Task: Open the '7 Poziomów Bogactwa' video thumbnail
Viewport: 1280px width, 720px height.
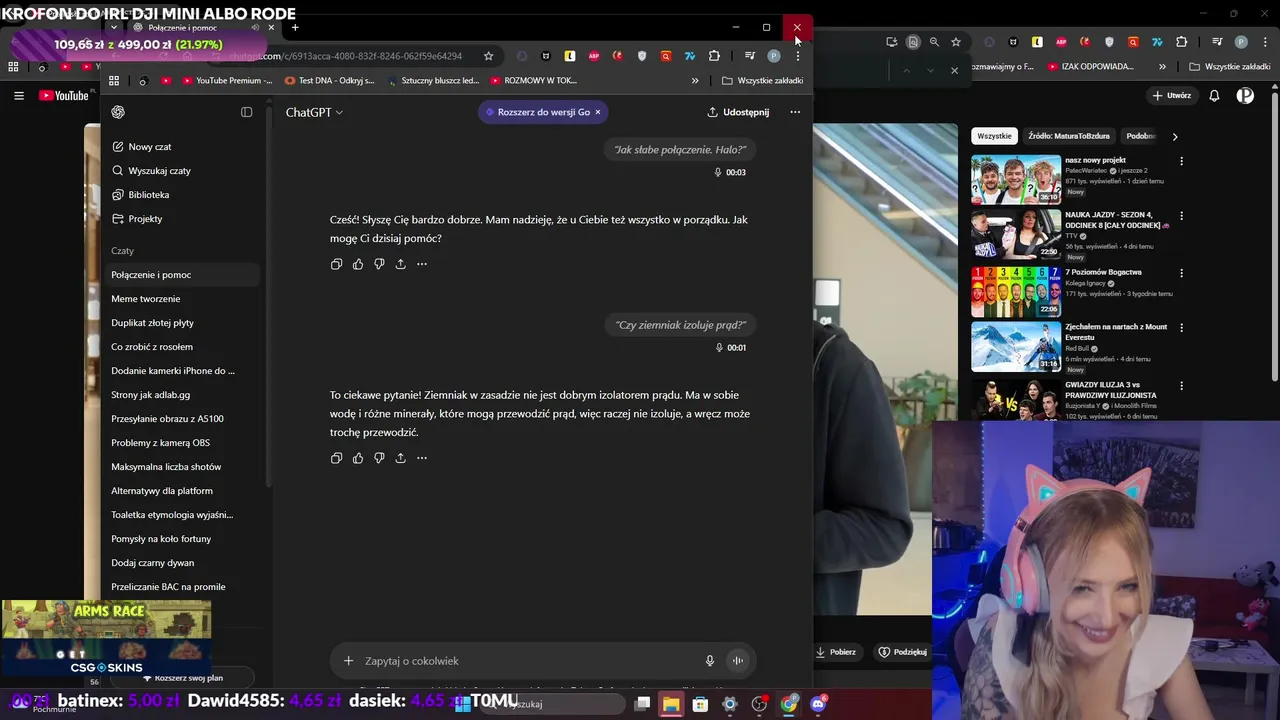Action: point(1016,291)
